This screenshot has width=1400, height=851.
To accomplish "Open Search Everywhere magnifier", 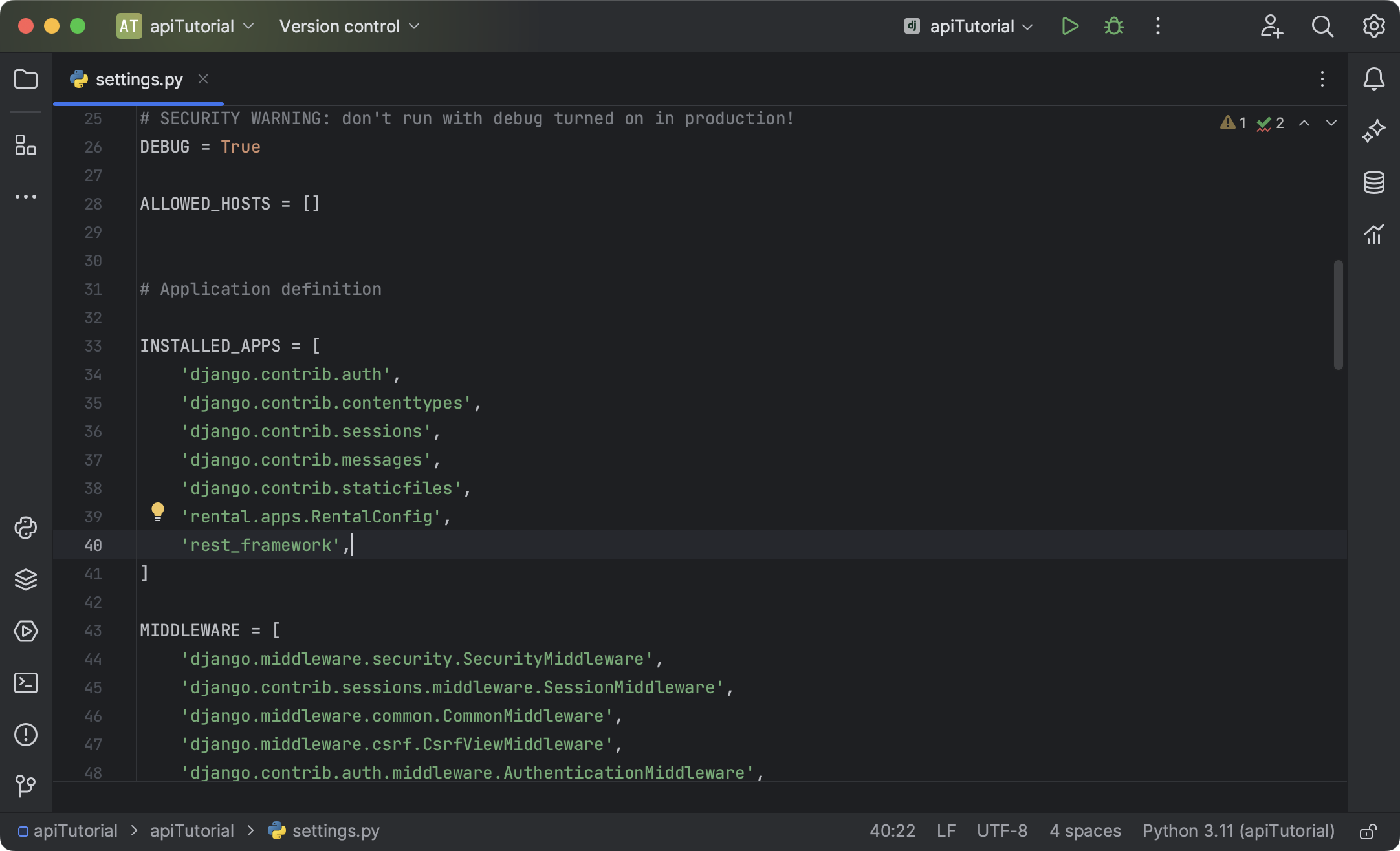I will pyautogui.click(x=1322, y=27).
